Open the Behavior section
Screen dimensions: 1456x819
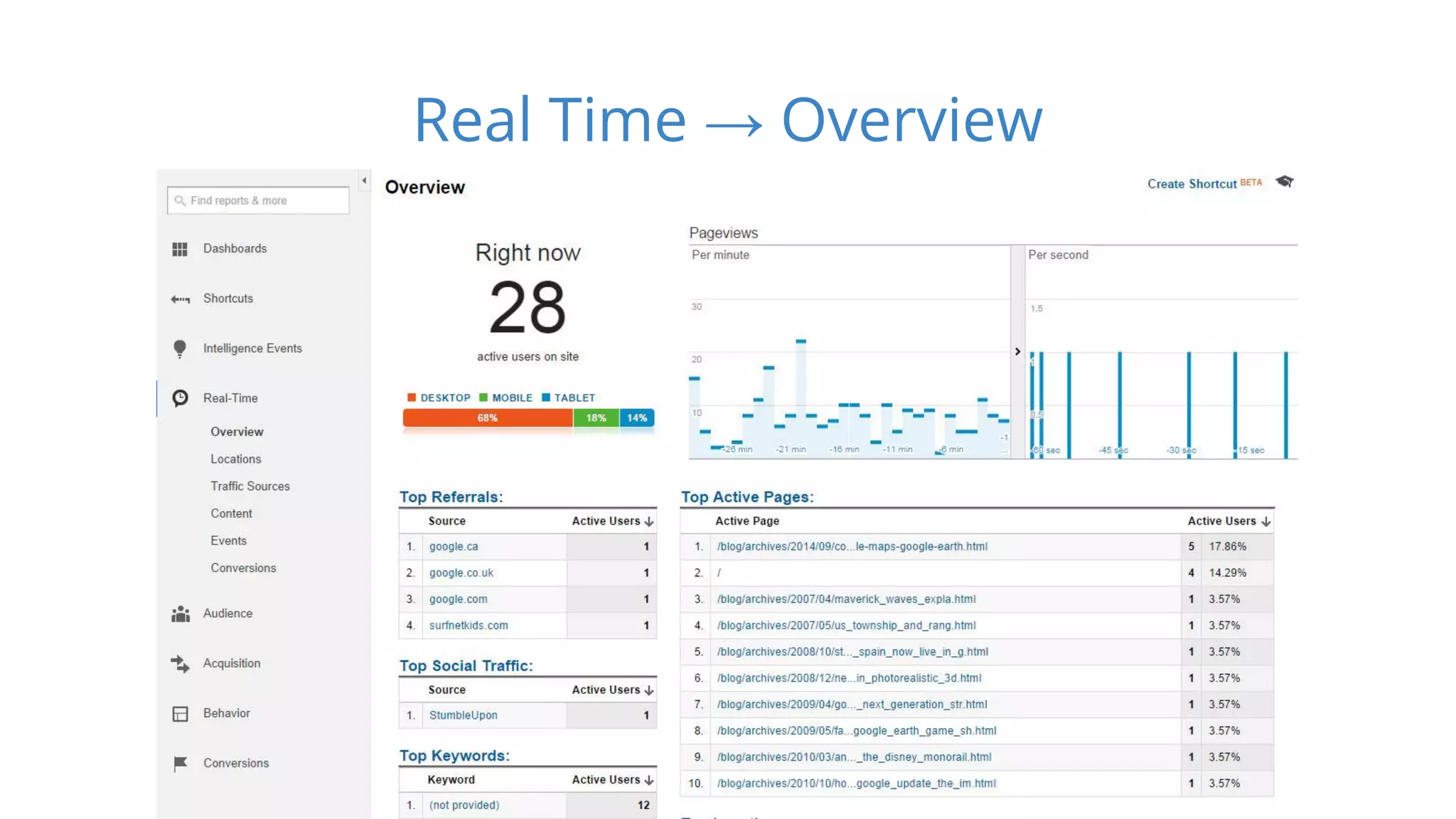pyautogui.click(x=227, y=713)
